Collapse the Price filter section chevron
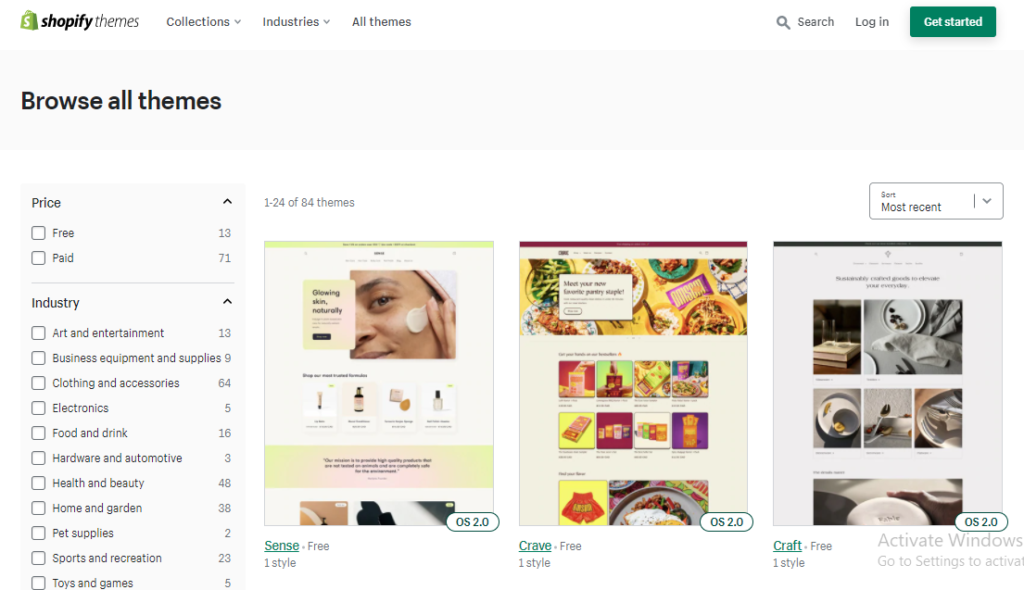Image resolution: width=1024 pixels, height=590 pixels. point(227,202)
